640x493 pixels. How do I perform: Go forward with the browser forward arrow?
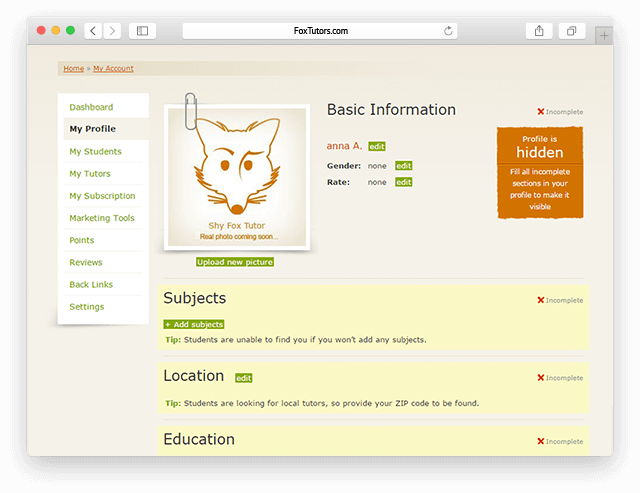(112, 31)
